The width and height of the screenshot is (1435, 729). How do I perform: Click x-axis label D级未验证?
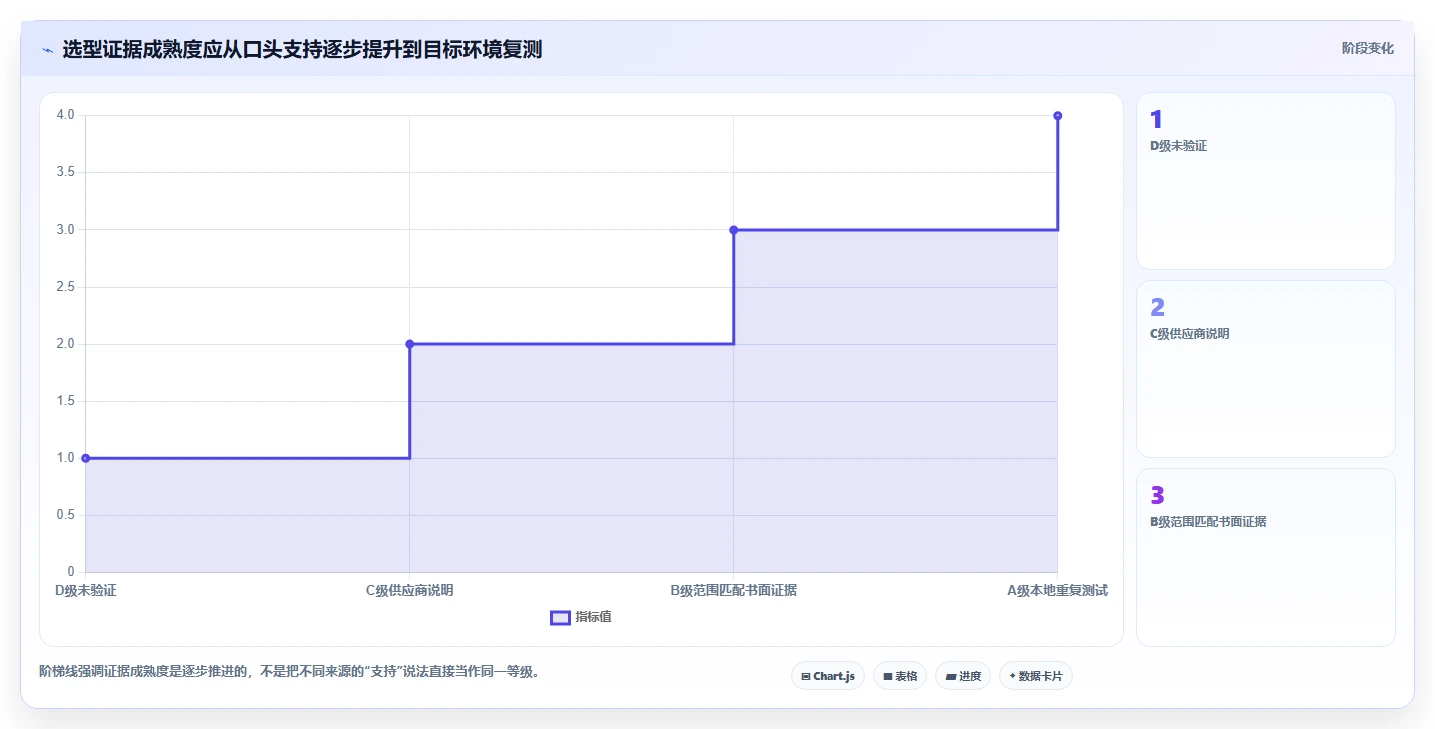(x=86, y=590)
